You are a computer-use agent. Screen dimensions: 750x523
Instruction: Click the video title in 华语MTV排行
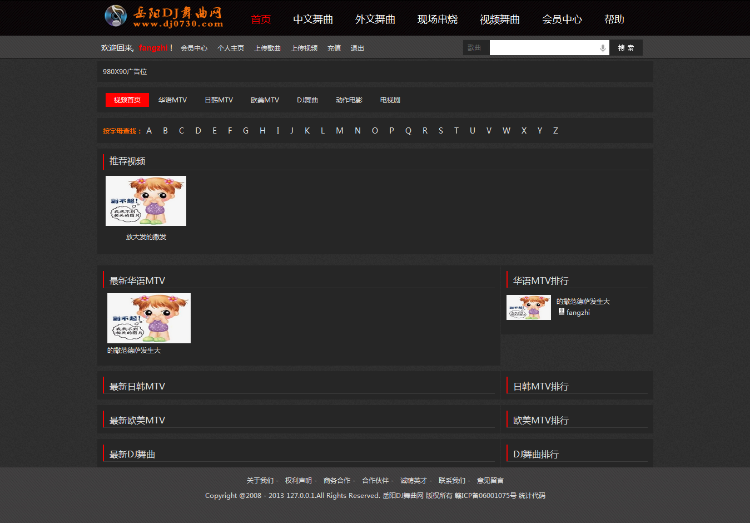pyautogui.click(x=583, y=301)
